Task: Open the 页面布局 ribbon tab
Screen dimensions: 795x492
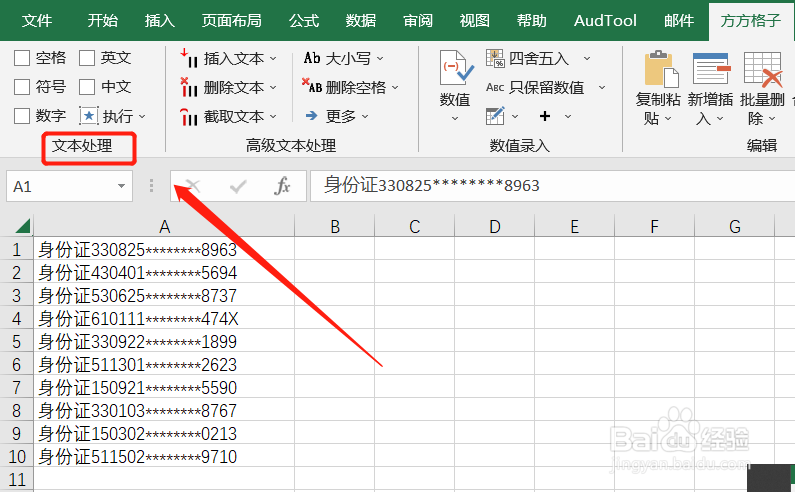Action: [232, 21]
